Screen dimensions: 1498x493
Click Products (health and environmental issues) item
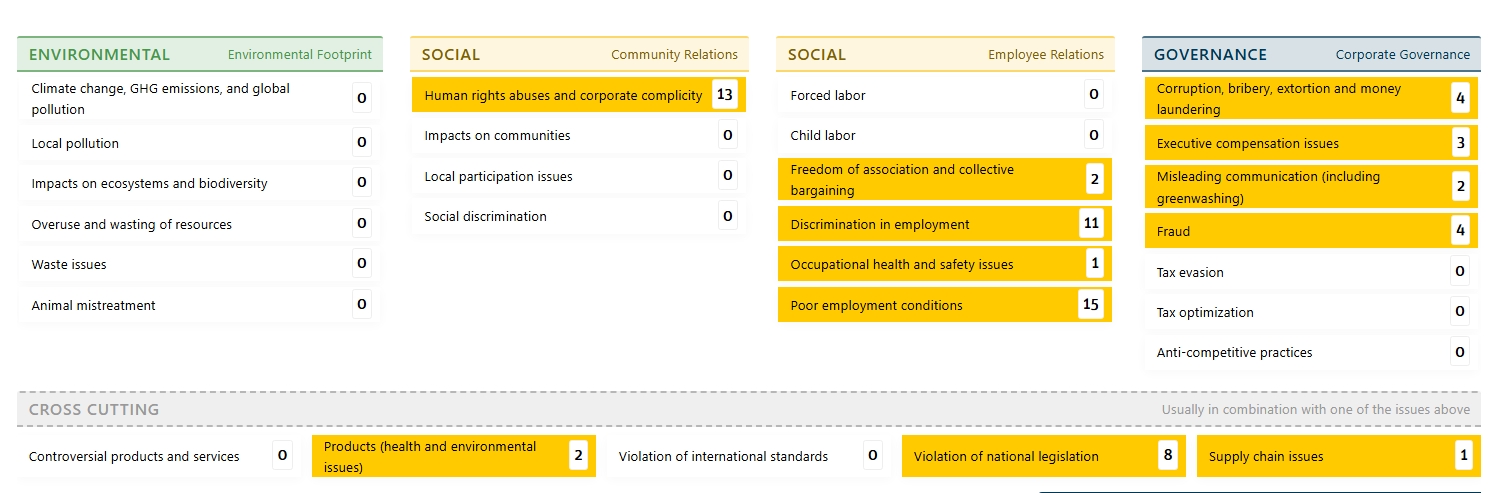(x=454, y=456)
